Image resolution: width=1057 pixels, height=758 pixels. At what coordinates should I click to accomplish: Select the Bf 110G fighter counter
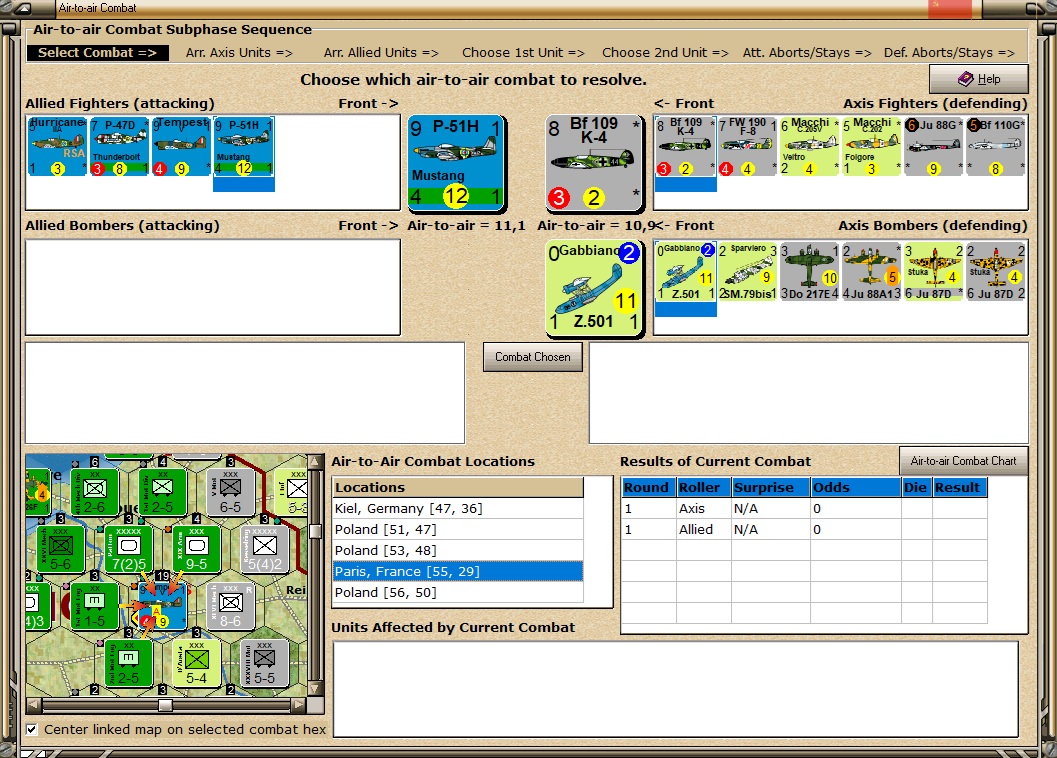pyautogui.click(x=996, y=146)
